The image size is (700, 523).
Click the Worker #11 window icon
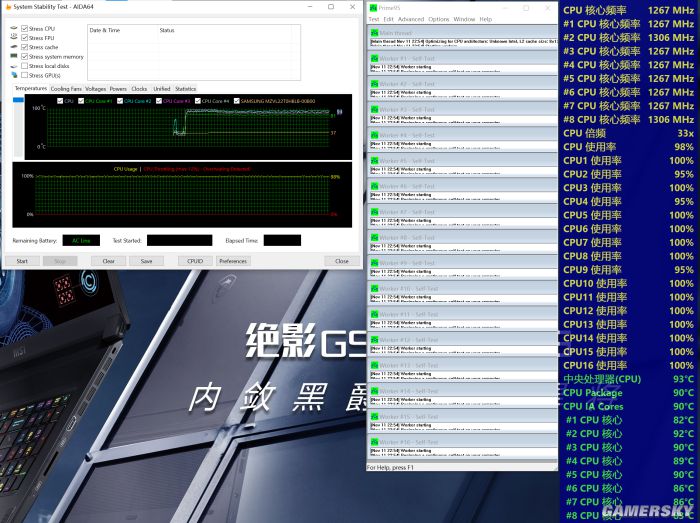point(374,314)
